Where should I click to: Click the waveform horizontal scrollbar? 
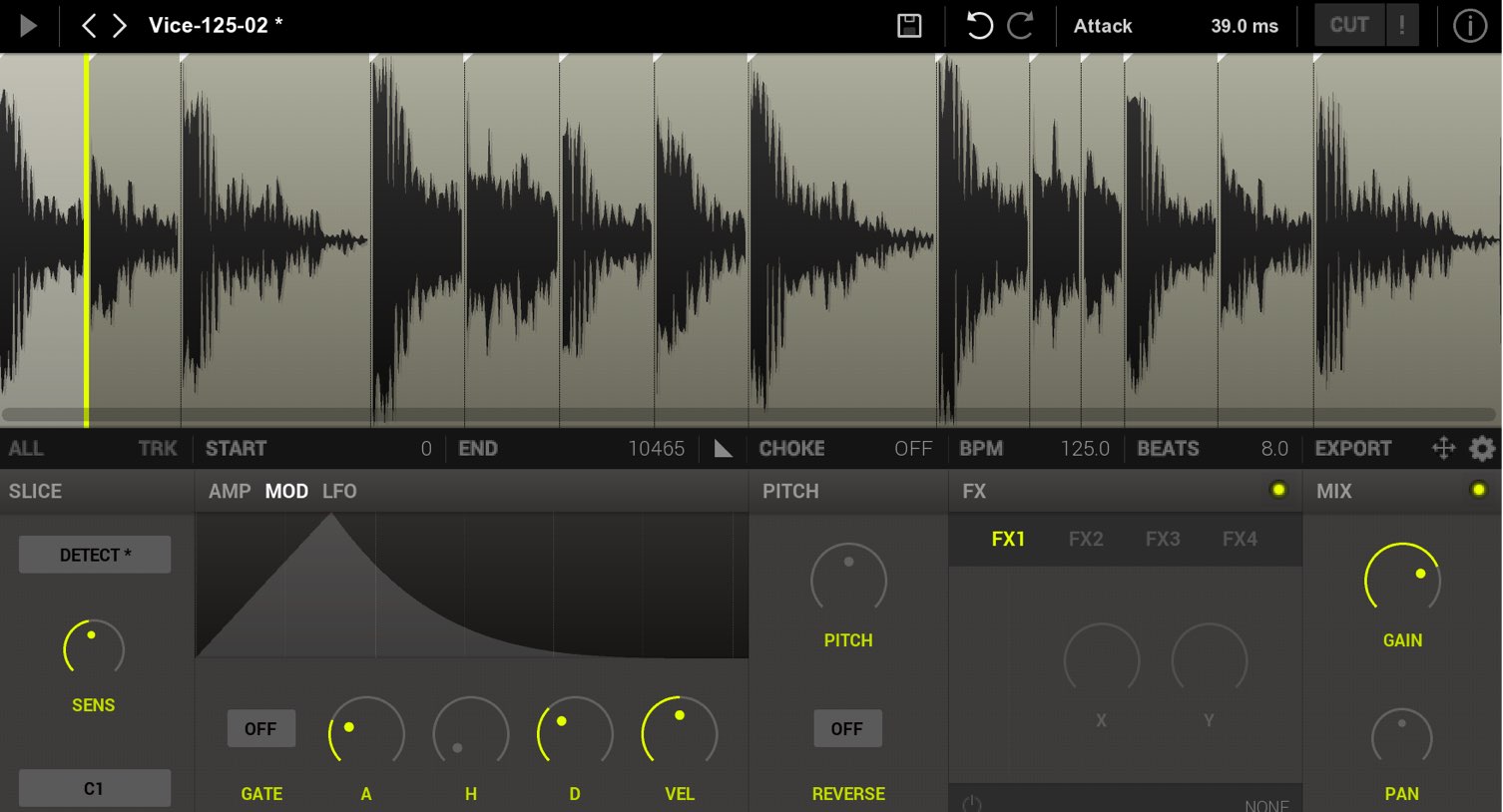[749, 414]
